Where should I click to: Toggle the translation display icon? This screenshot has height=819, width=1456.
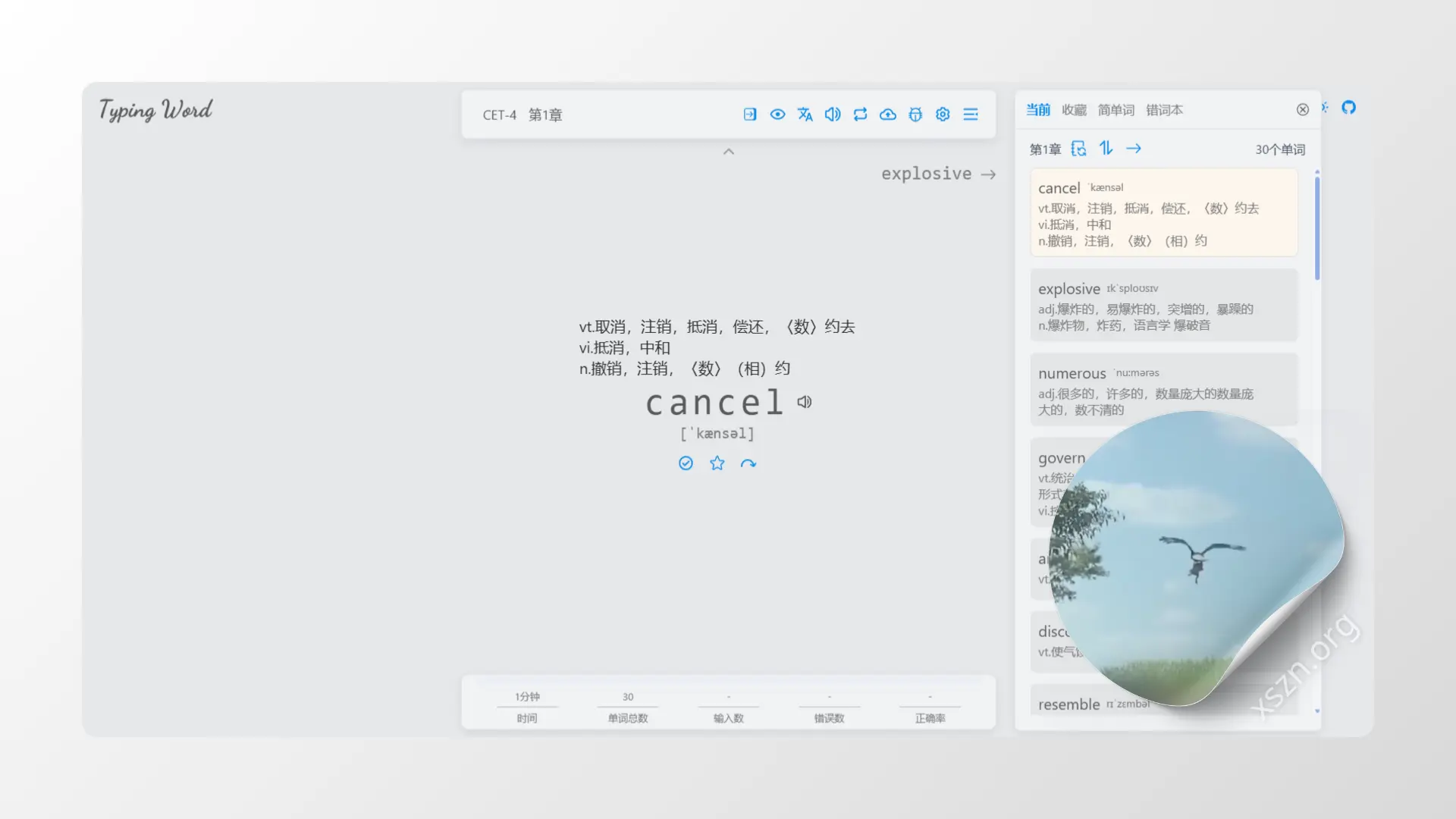click(x=805, y=115)
